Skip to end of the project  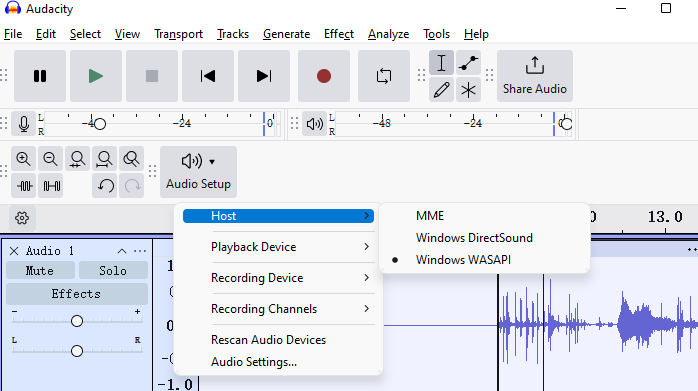coord(264,76)
